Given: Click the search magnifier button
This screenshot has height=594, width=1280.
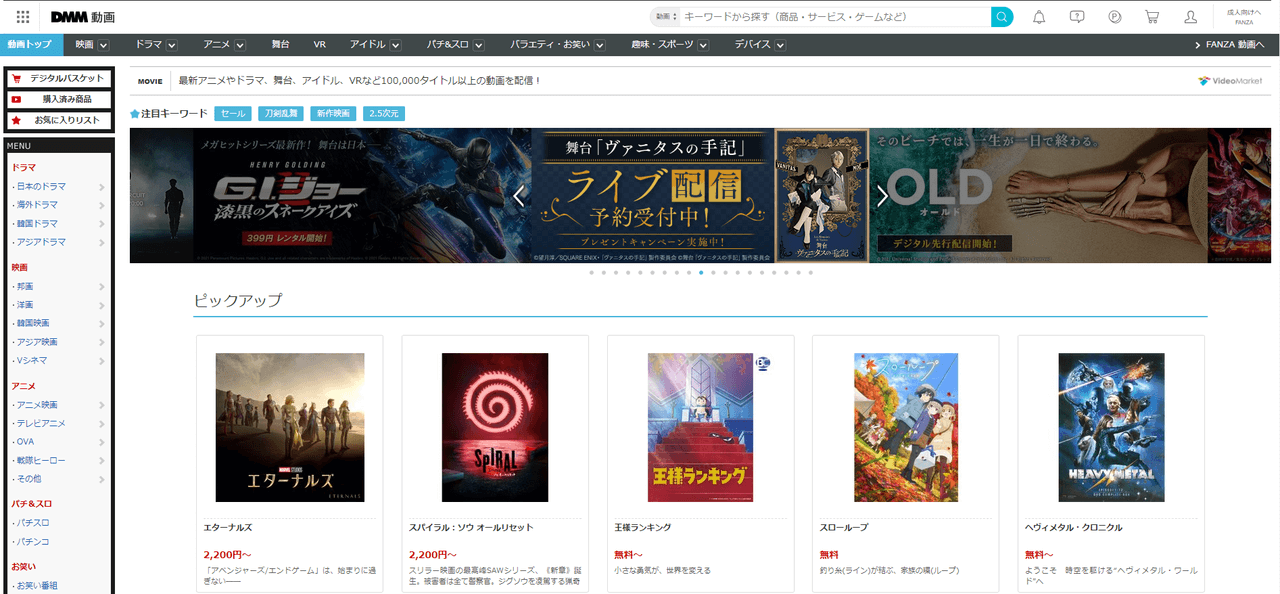Looking at the screenshot, I should (1001, 17).
